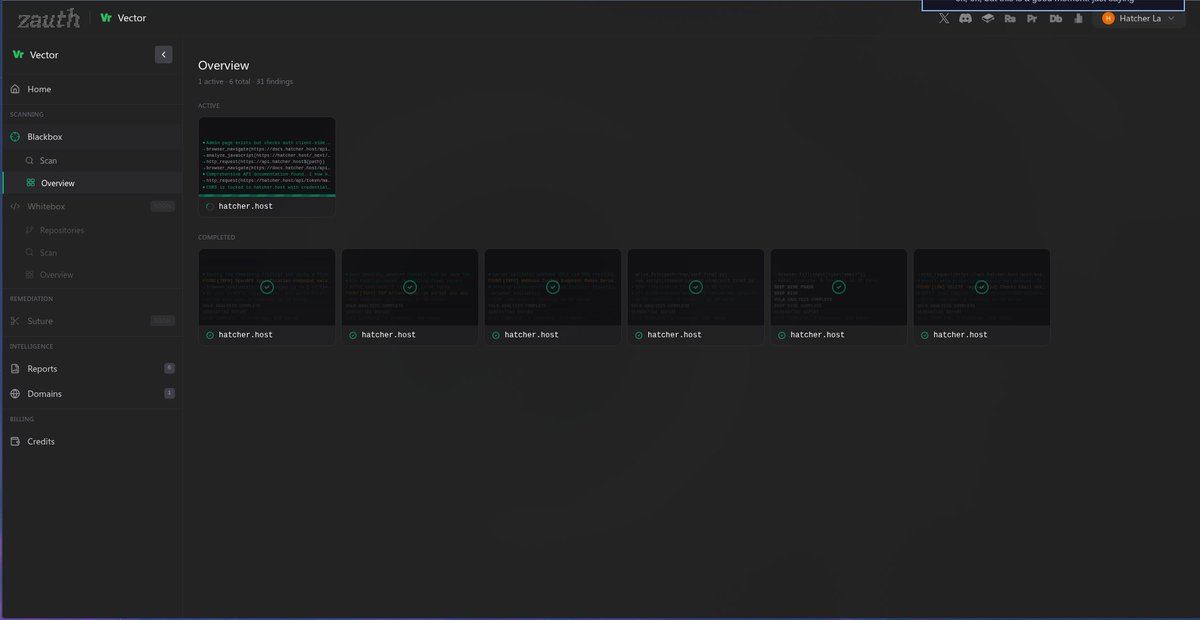Open the stacked books docs icon
Image resolution: width=1200 pixels, height=620 pixels.
[x=988, y=18]
